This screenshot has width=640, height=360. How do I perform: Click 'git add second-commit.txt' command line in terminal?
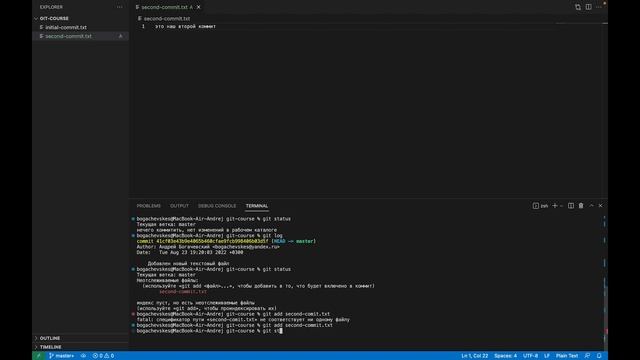point(235,325)
